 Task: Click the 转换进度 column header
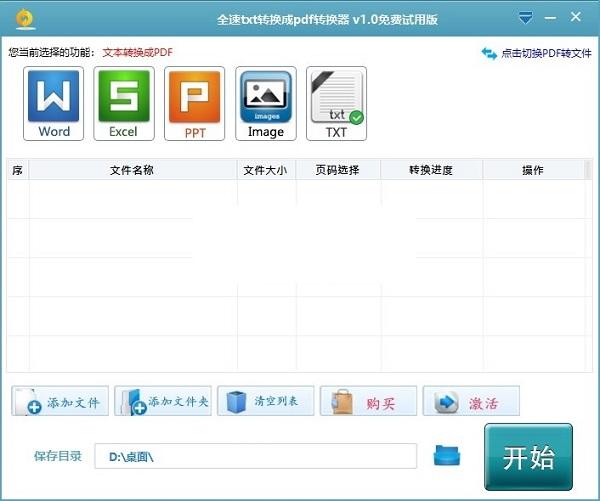click(431, 170)
